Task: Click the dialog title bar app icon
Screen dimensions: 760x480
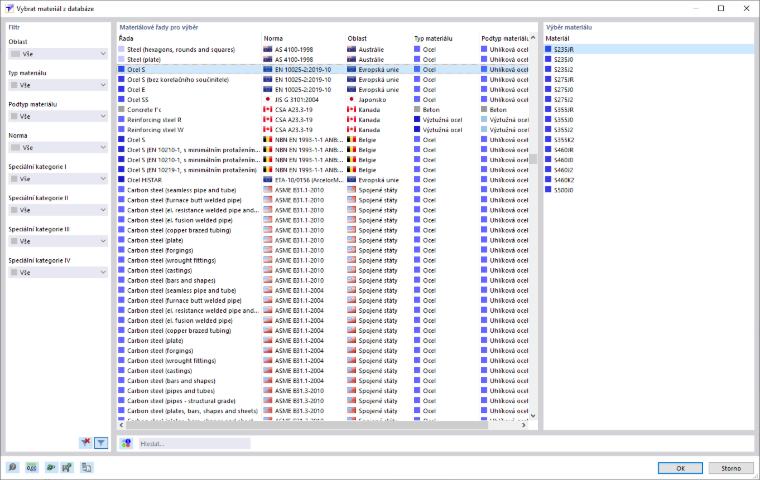Action: pyautogui.click(x=9, y=8)
